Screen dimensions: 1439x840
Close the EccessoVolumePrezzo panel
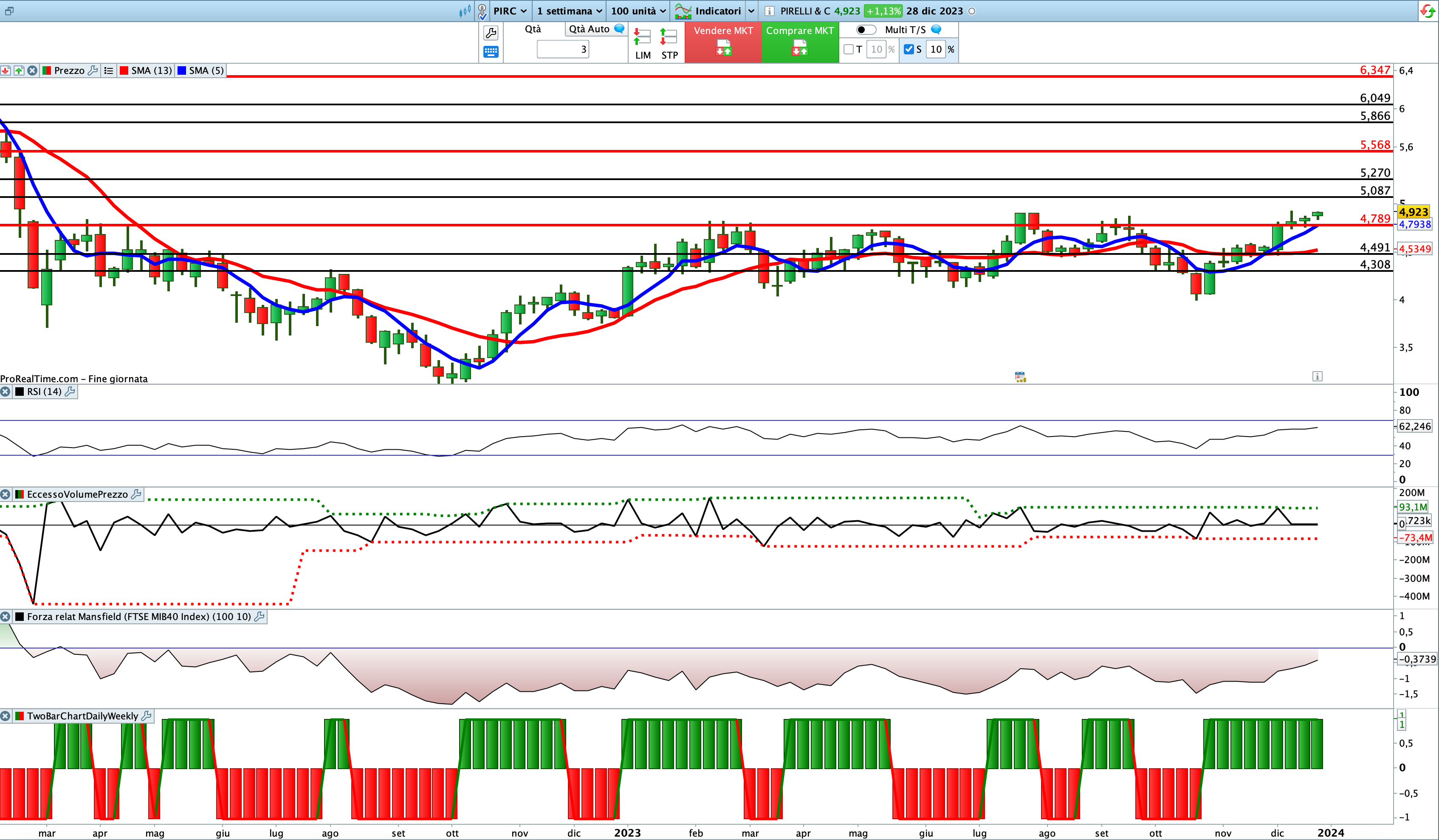click(5, 494)
